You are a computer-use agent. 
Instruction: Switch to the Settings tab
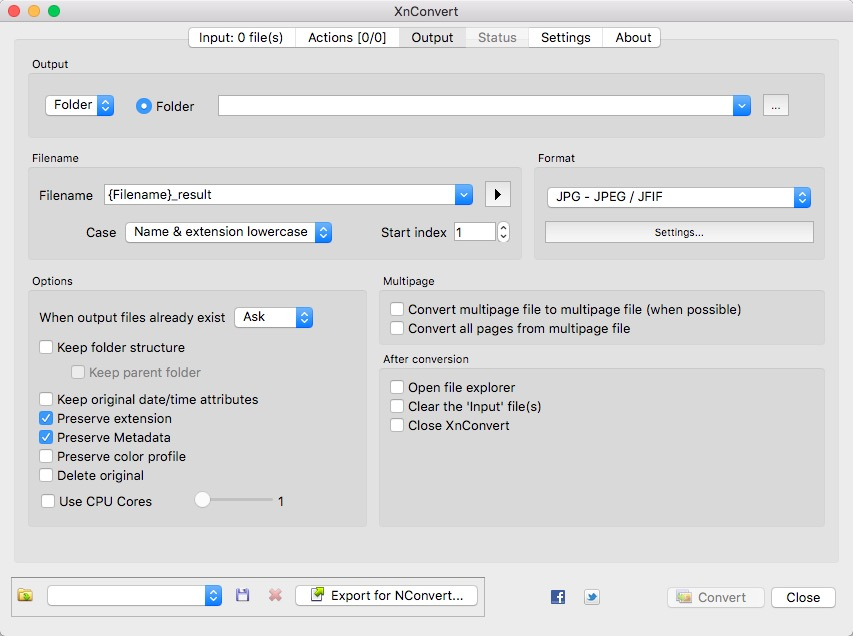tap(565, 37)
